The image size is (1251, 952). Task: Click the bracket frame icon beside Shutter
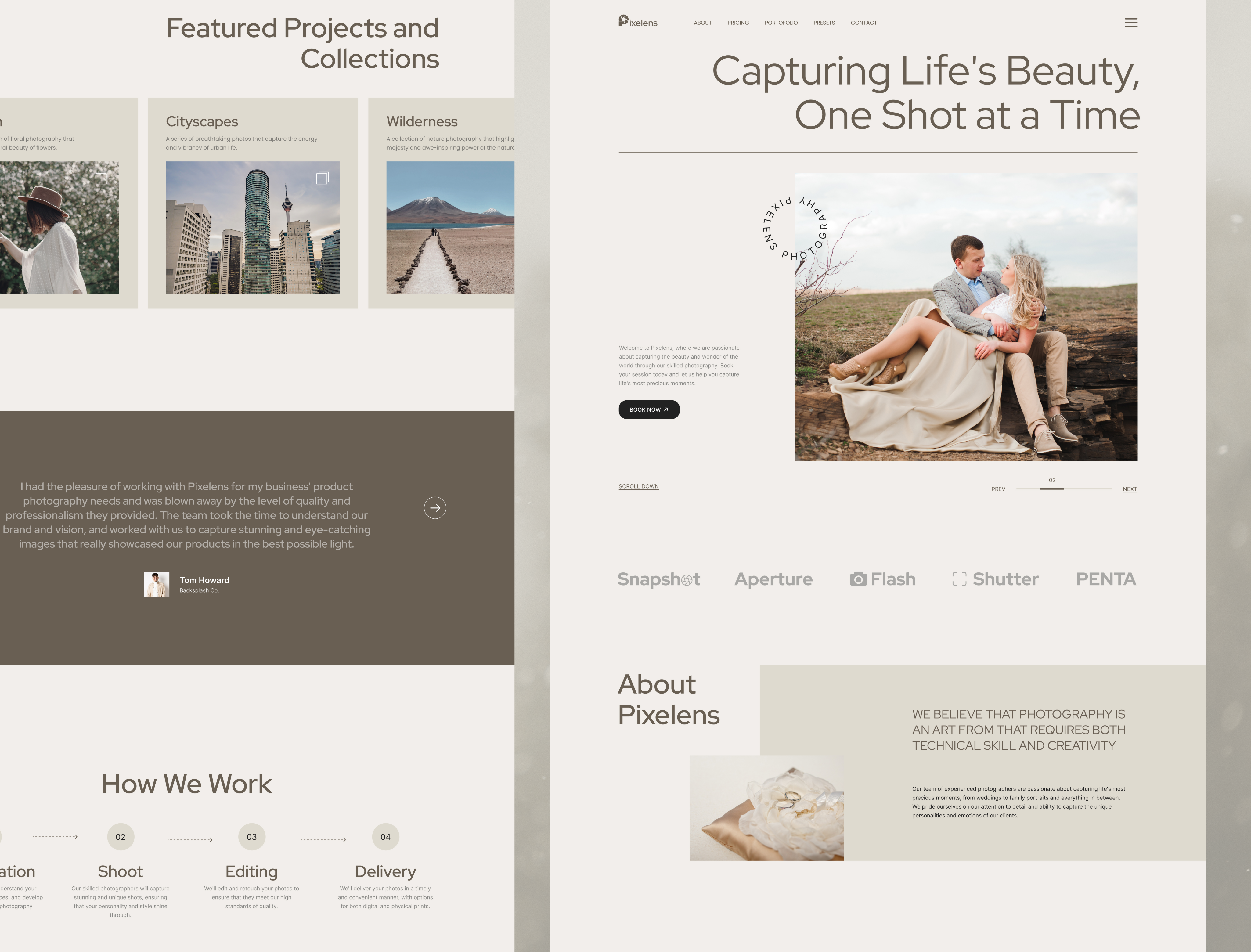[960, 579]
